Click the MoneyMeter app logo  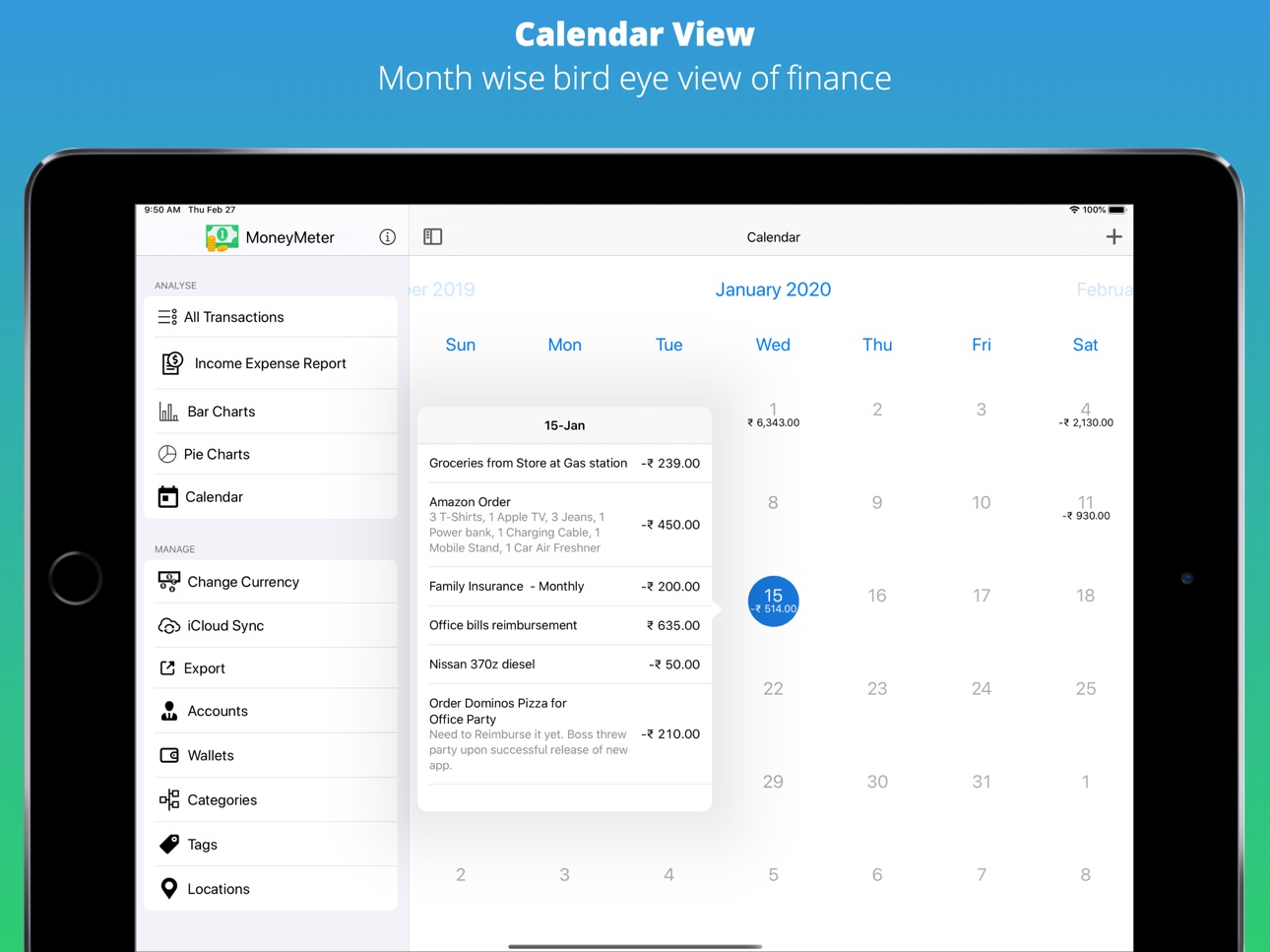[x=222, y=237]
